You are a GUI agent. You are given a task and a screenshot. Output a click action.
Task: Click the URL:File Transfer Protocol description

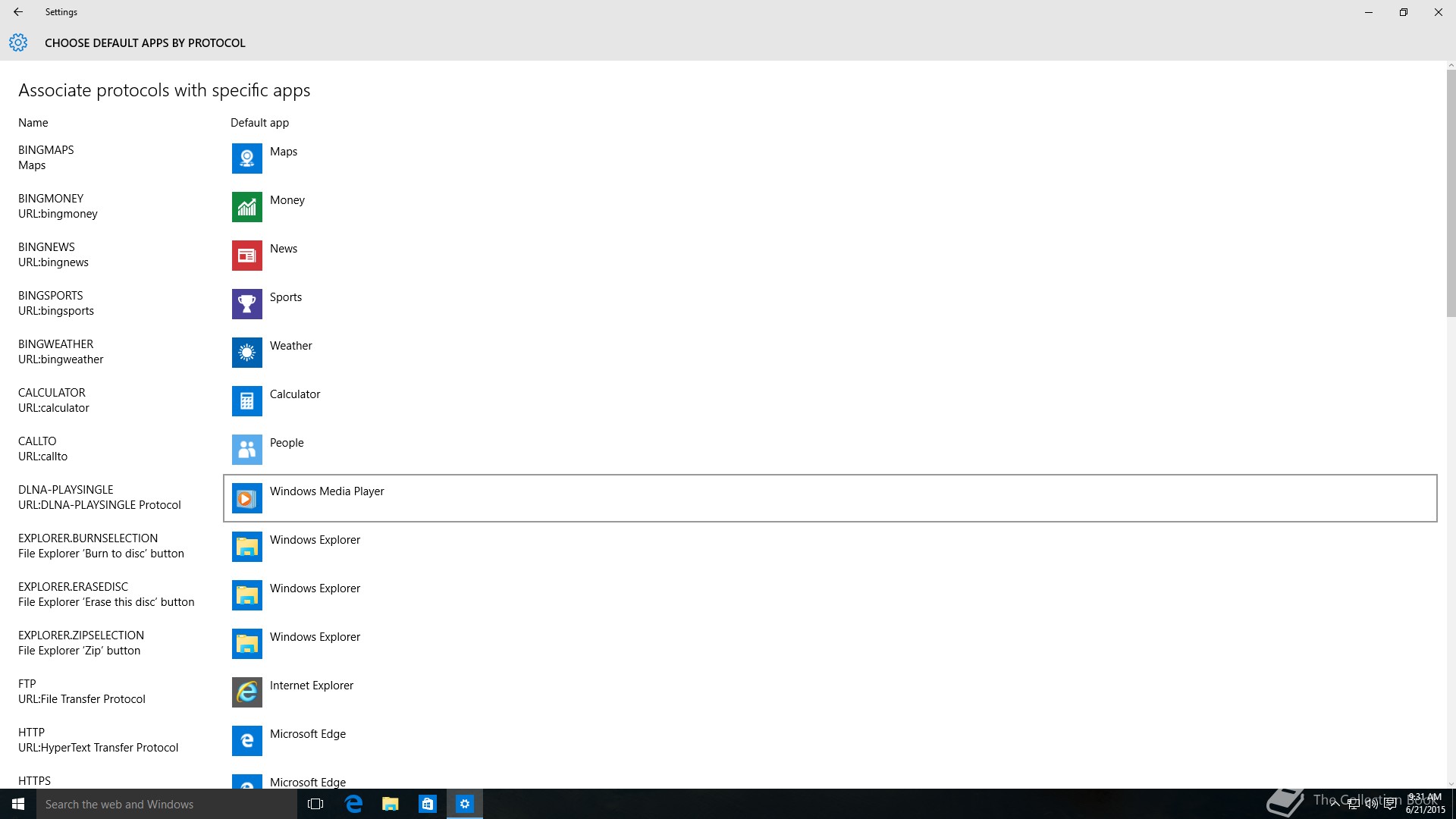point(82,699)
